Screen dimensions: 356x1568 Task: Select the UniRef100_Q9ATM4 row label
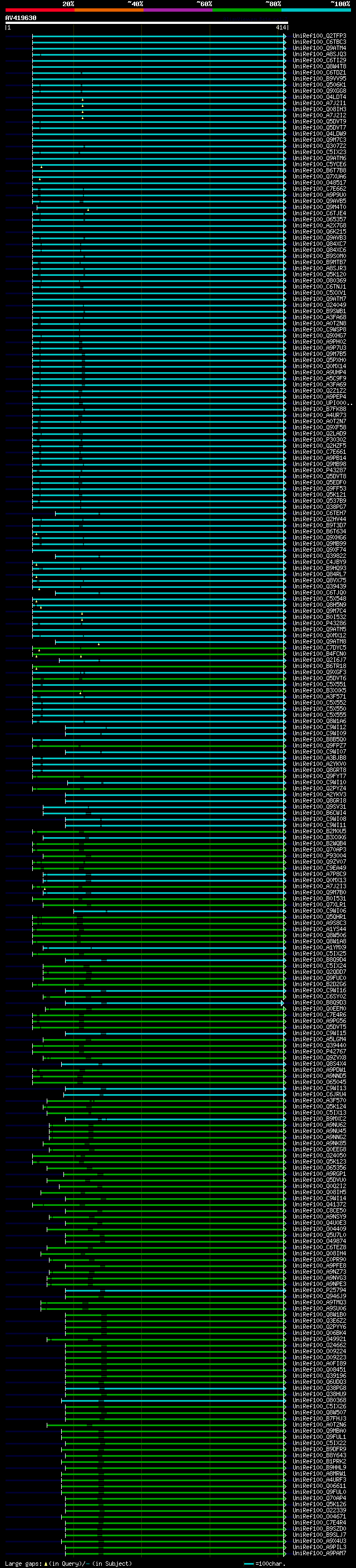(319, 48)
